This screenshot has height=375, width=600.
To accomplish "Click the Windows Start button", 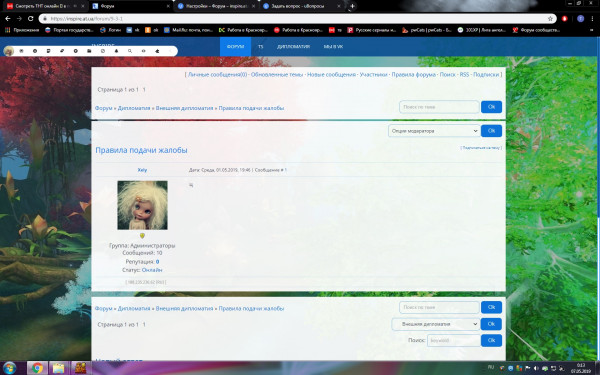I will pyautogui.click(x=10, y=368).
